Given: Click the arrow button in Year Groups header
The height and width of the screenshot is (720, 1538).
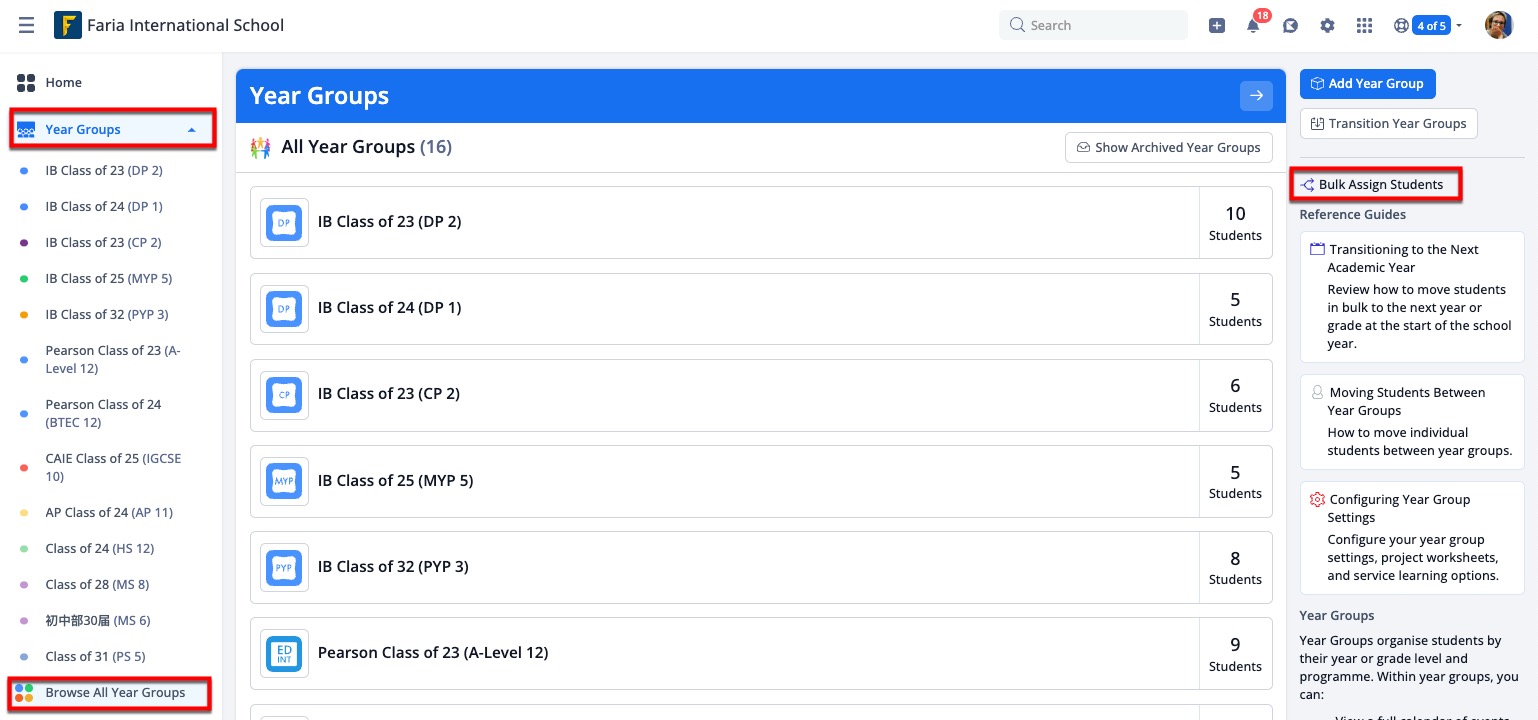Looking at the screenshot, I should click(x=1257, y=96).
